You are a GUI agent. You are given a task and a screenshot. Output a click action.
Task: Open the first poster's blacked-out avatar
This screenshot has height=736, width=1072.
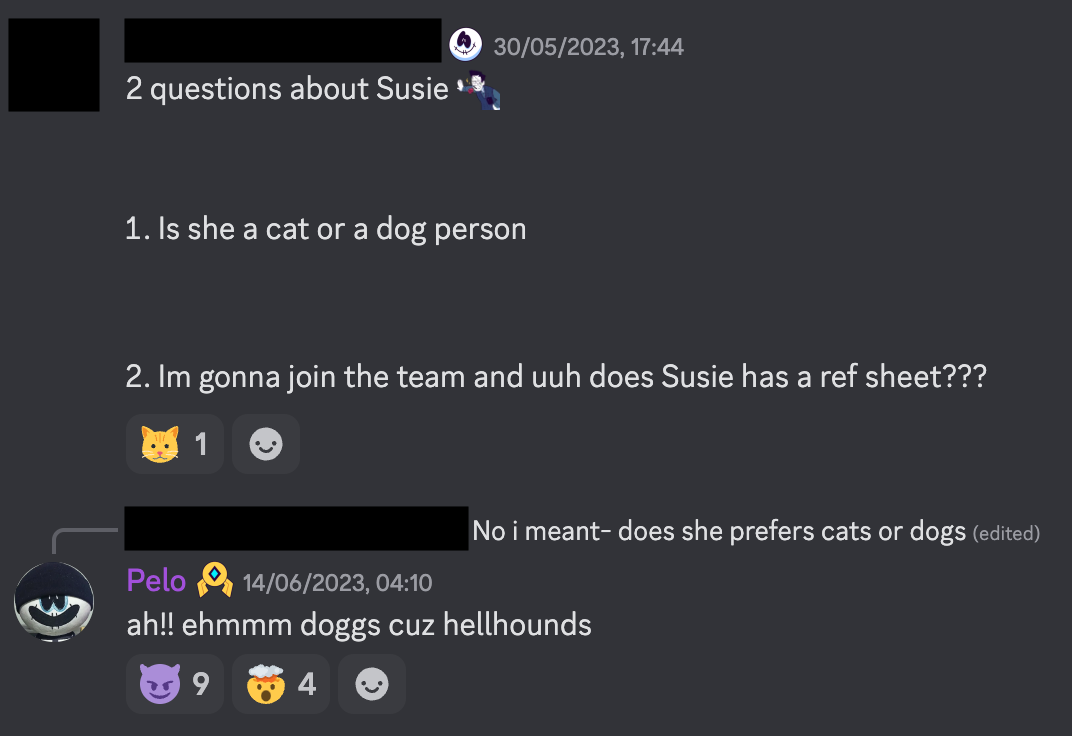tap(54, 64)
